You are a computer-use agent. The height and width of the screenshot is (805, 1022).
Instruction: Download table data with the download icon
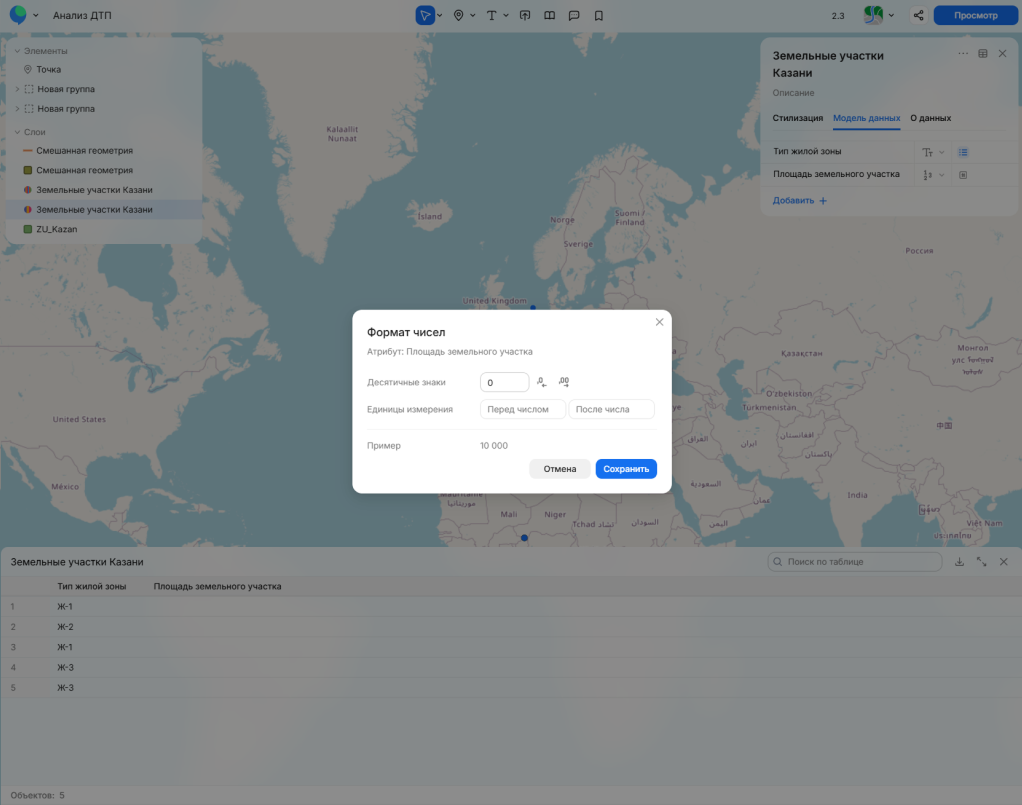pos(959,562)
